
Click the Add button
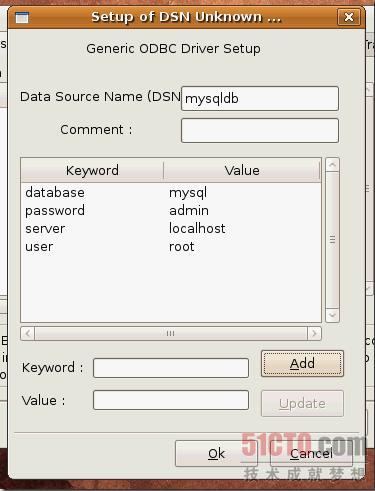pos(302,363)
